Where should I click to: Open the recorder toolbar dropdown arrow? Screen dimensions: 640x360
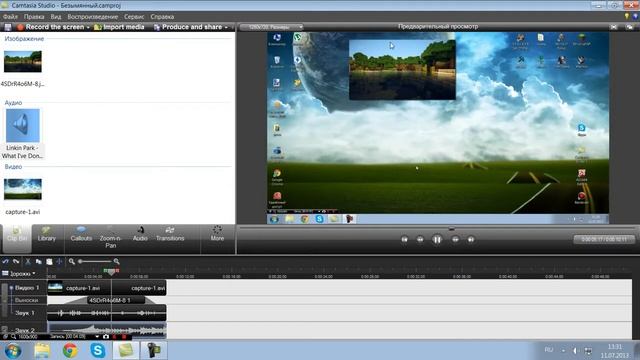pyautogui.click(x=97, y=337)
